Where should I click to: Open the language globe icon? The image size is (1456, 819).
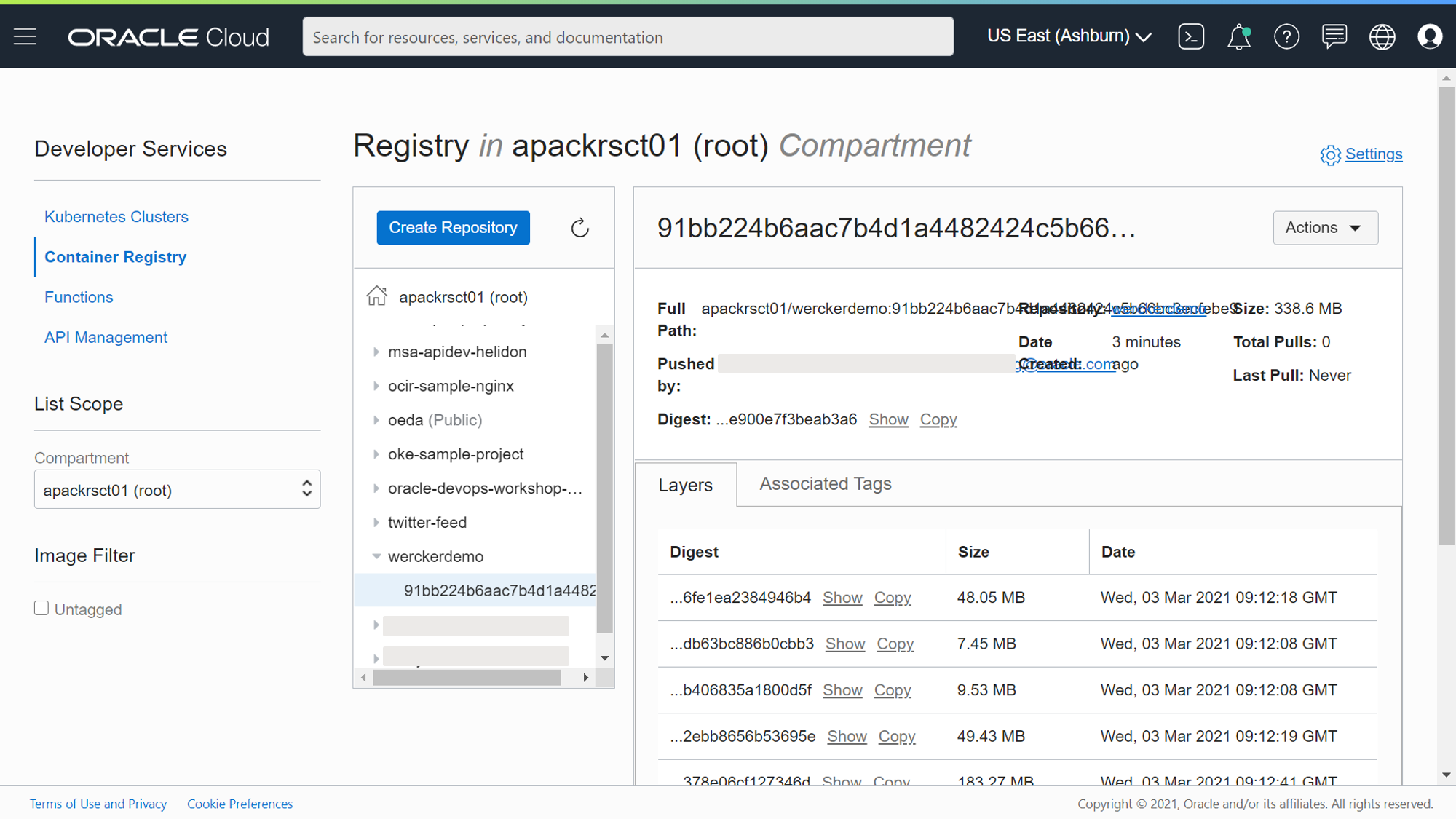(1382, 36)
